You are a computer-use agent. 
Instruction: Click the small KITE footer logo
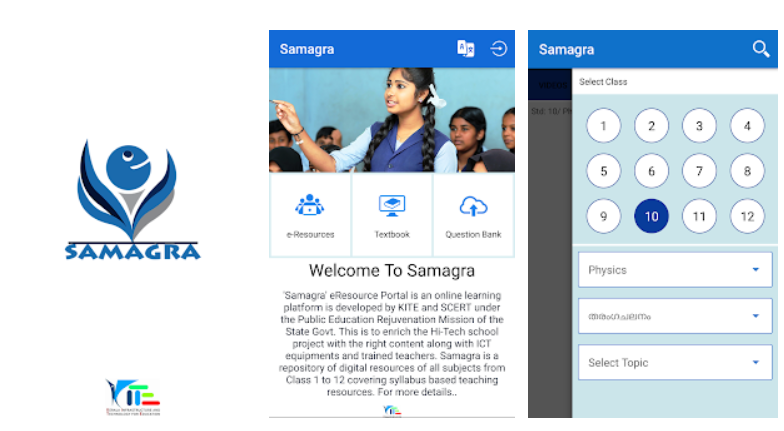[x=392, y=410]
